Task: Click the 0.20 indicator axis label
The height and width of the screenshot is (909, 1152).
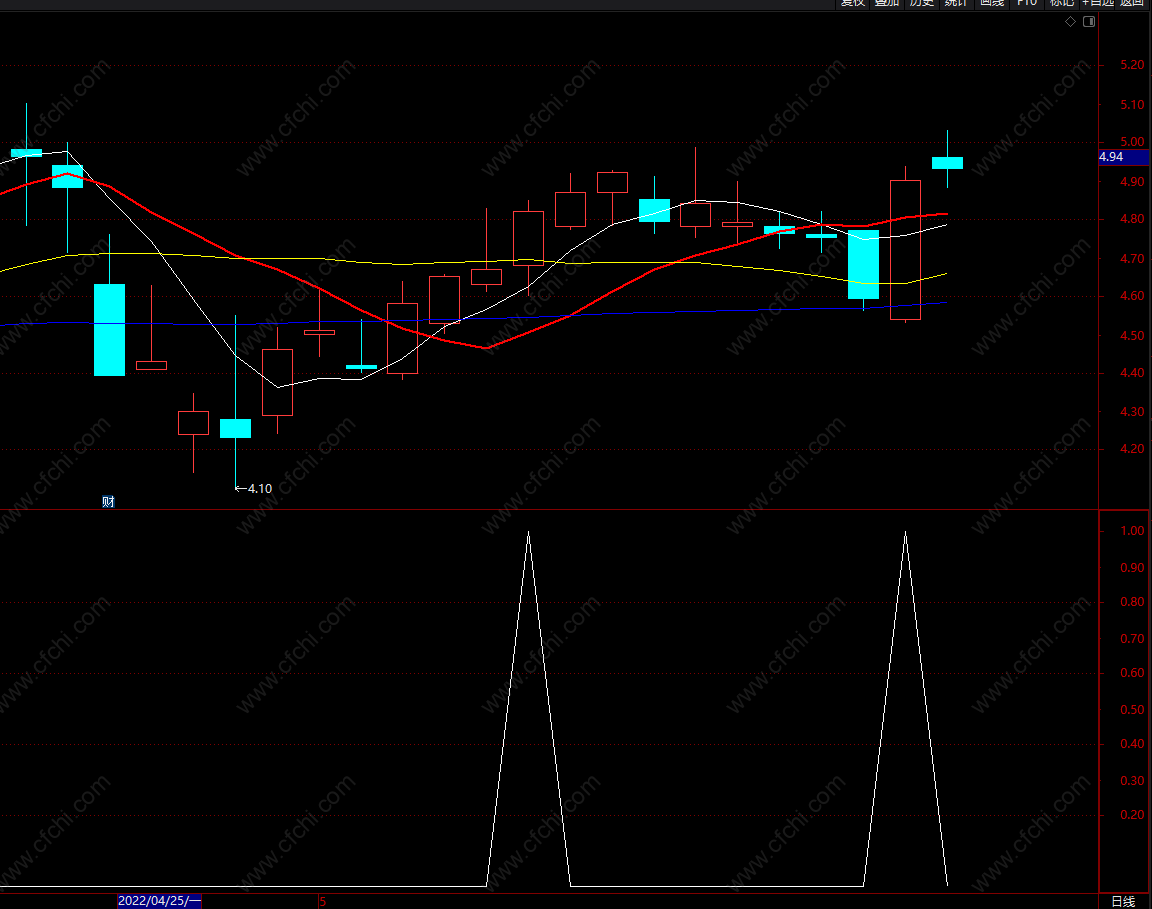Action: pos(1132,815)
